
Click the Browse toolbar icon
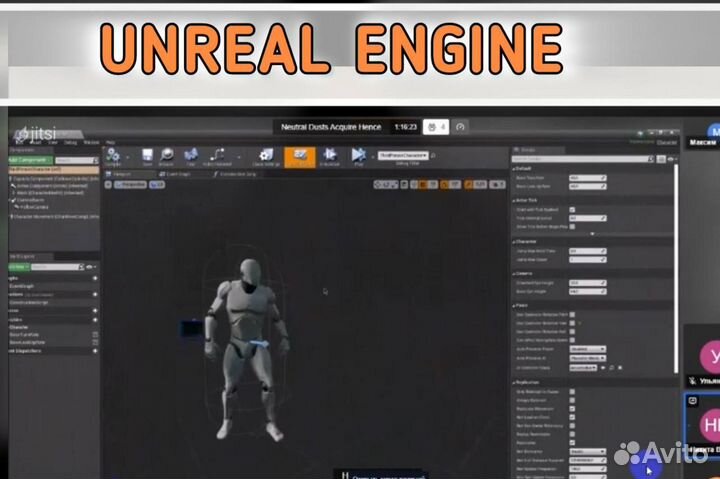coord(166,156)
